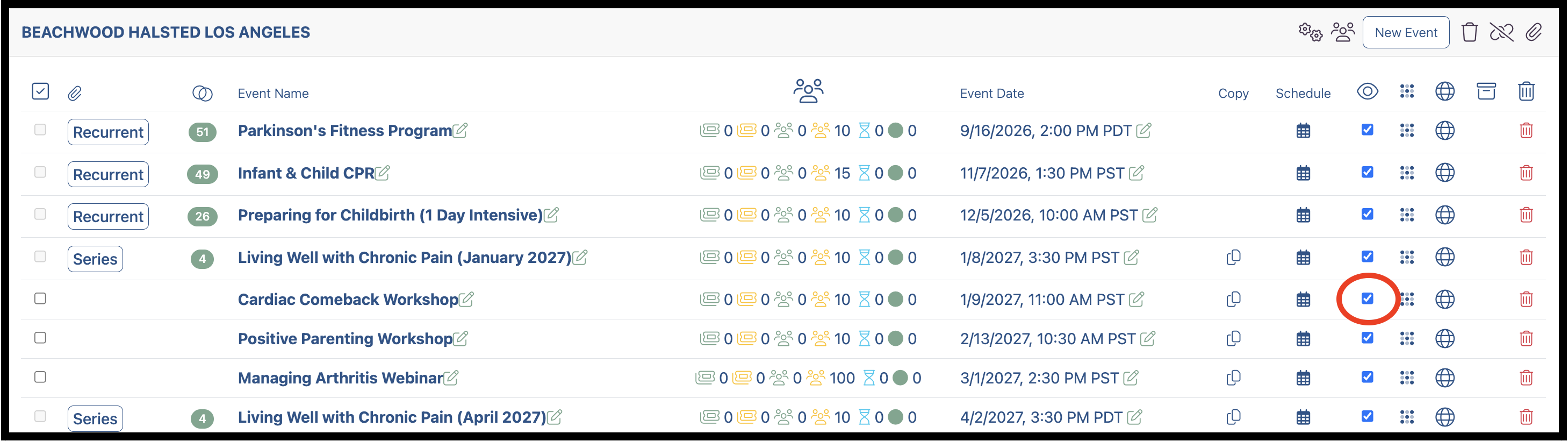The image size is (1568, 441).
Task: Click the 51 count badge on Parkinson's row
Action: (x=203, y=132)
